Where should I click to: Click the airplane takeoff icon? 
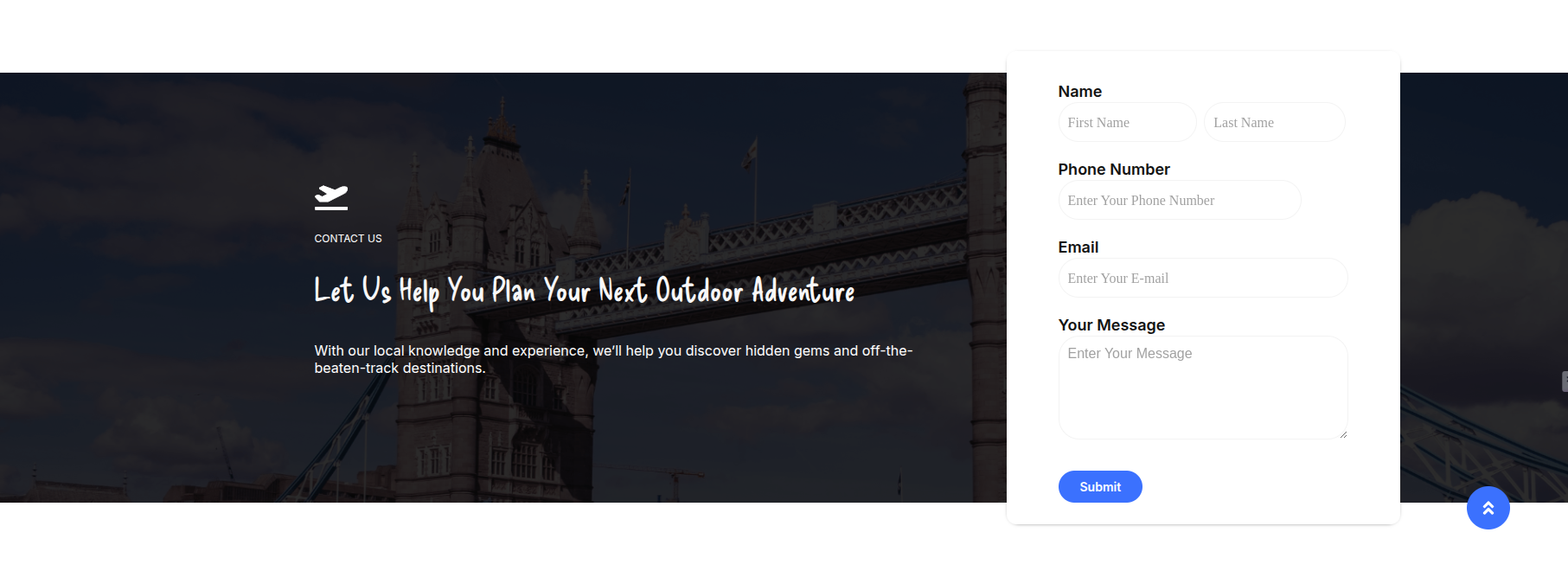[x=331, y=197]
